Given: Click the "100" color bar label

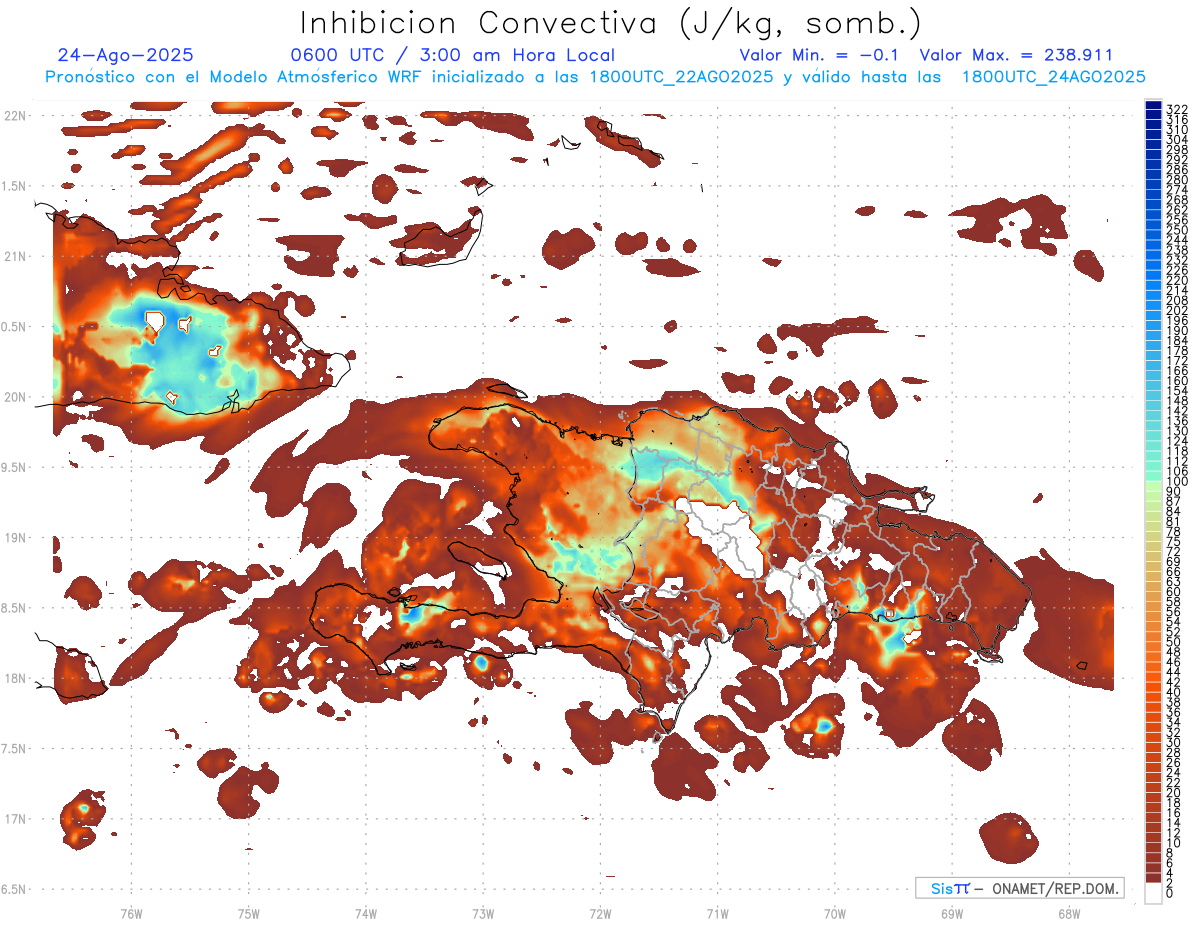Looking at the screenshot, I should [1177, 482].
